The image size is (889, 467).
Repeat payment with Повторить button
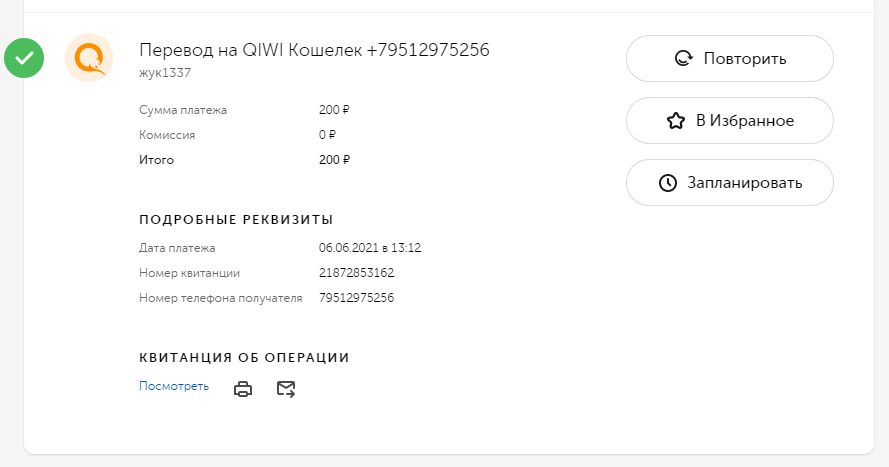(x=730, y=58)
